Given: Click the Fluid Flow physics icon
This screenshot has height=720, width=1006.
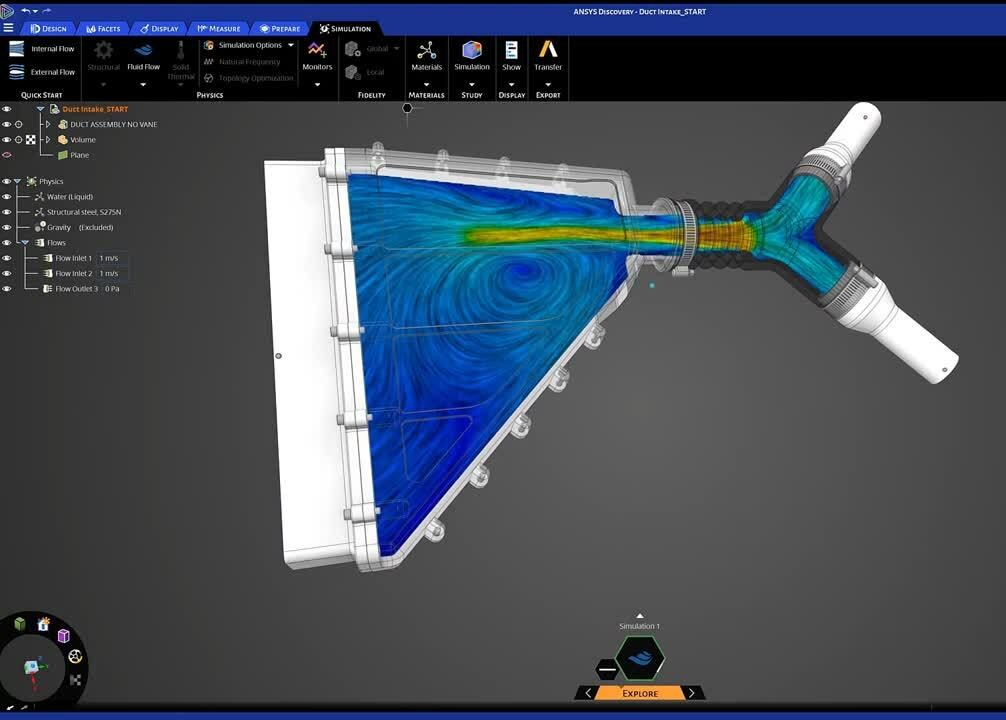Looking at the screenshot, I should click(144, 50).
